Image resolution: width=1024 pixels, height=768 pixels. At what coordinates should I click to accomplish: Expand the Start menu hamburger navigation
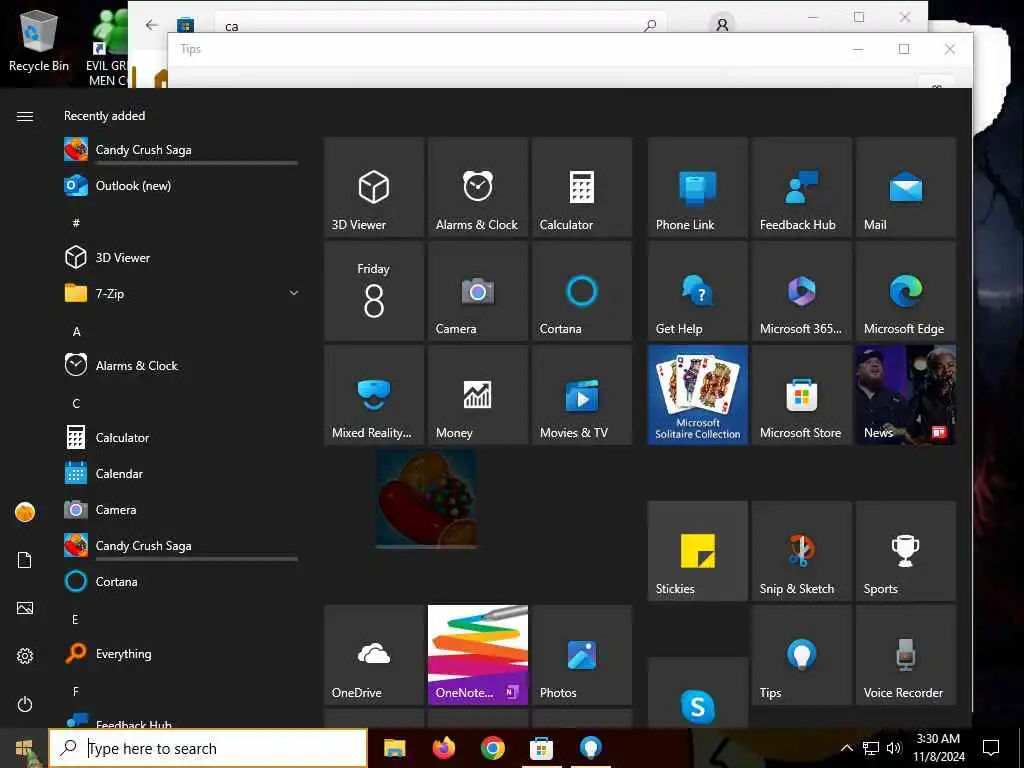coord(25,116)
